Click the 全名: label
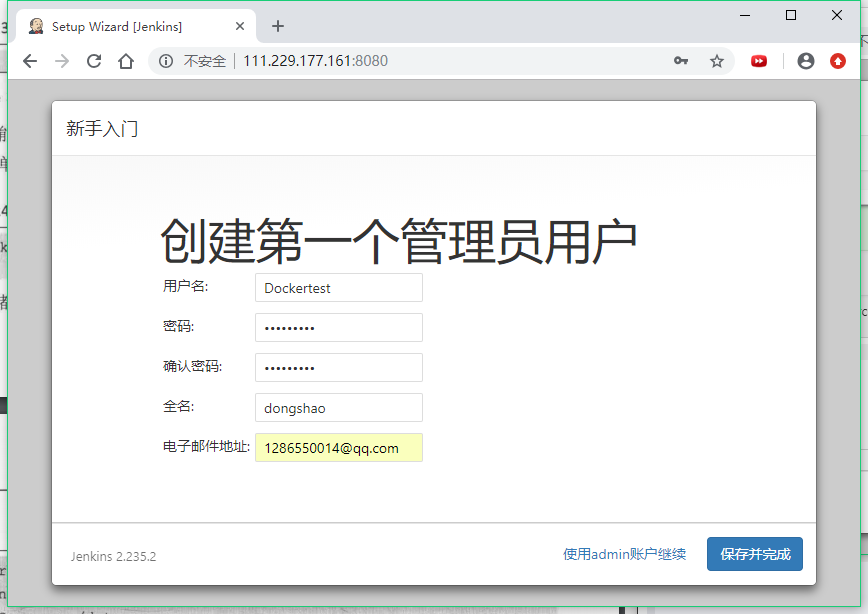868x614 pixels. pos(178,406)
